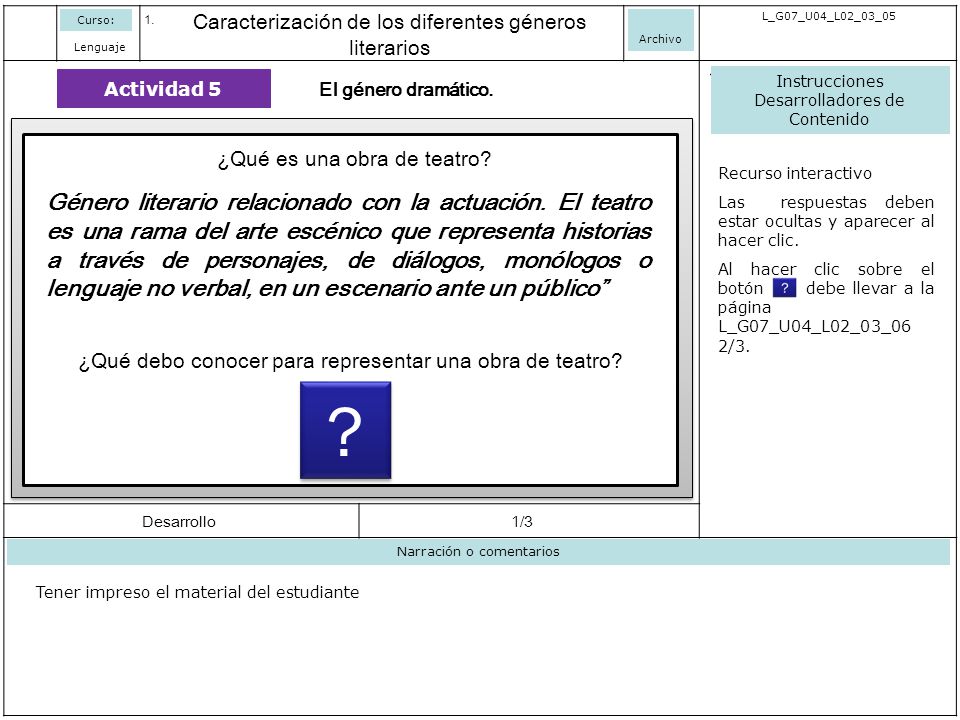The width and height of the screenshot is (960, 720).
Task: Click the number '1.' beside the title
Action: [149, 20]
